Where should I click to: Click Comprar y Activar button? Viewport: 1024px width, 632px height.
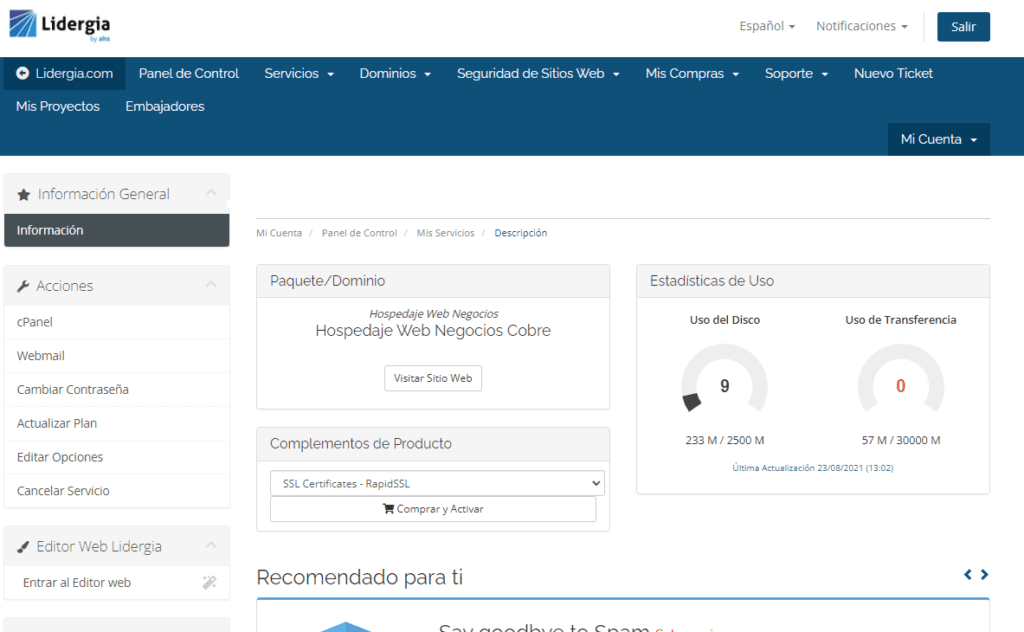coord(433,509)
